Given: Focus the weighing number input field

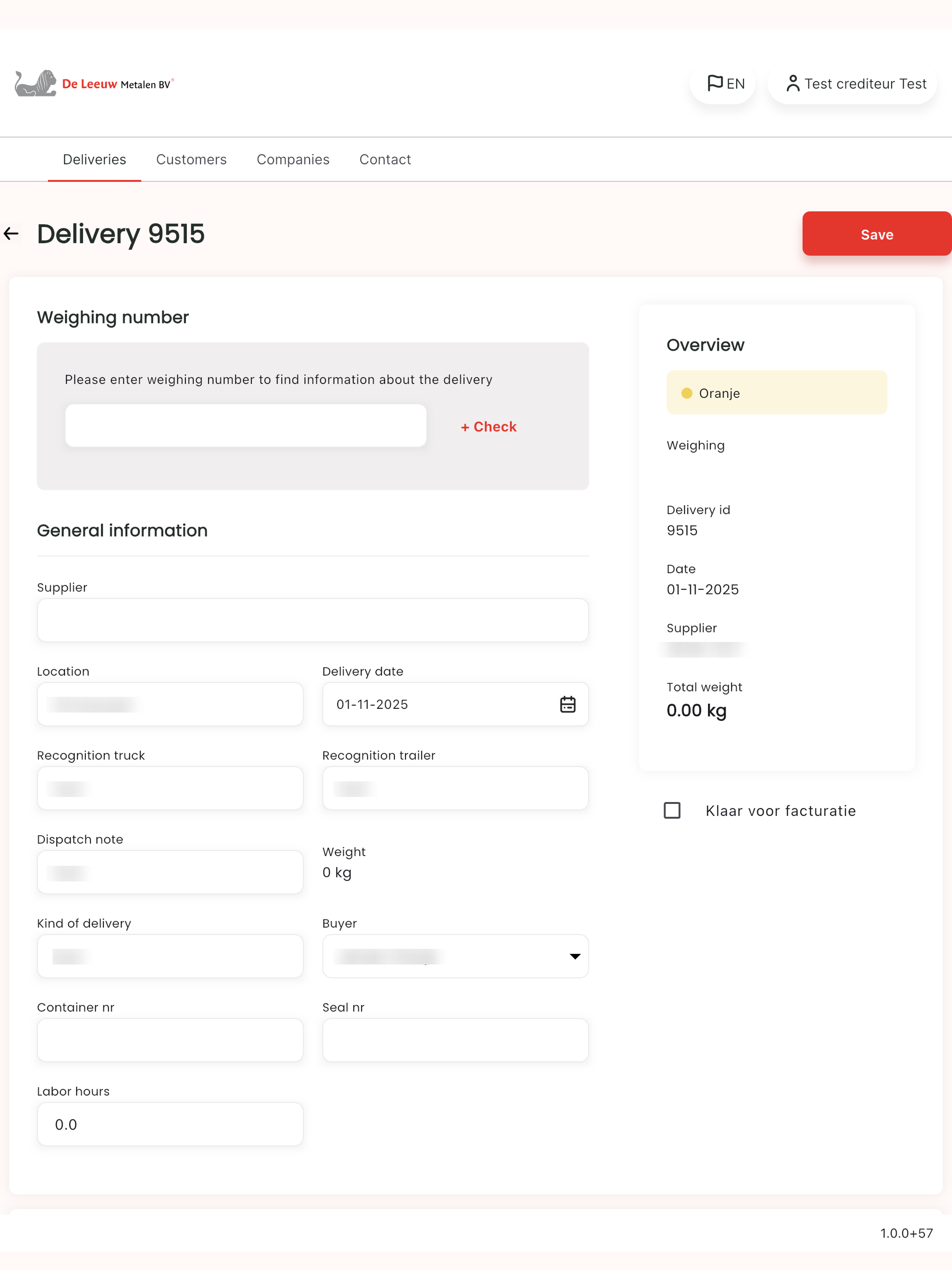Looking at the screenshot, I should pos(245,425).
